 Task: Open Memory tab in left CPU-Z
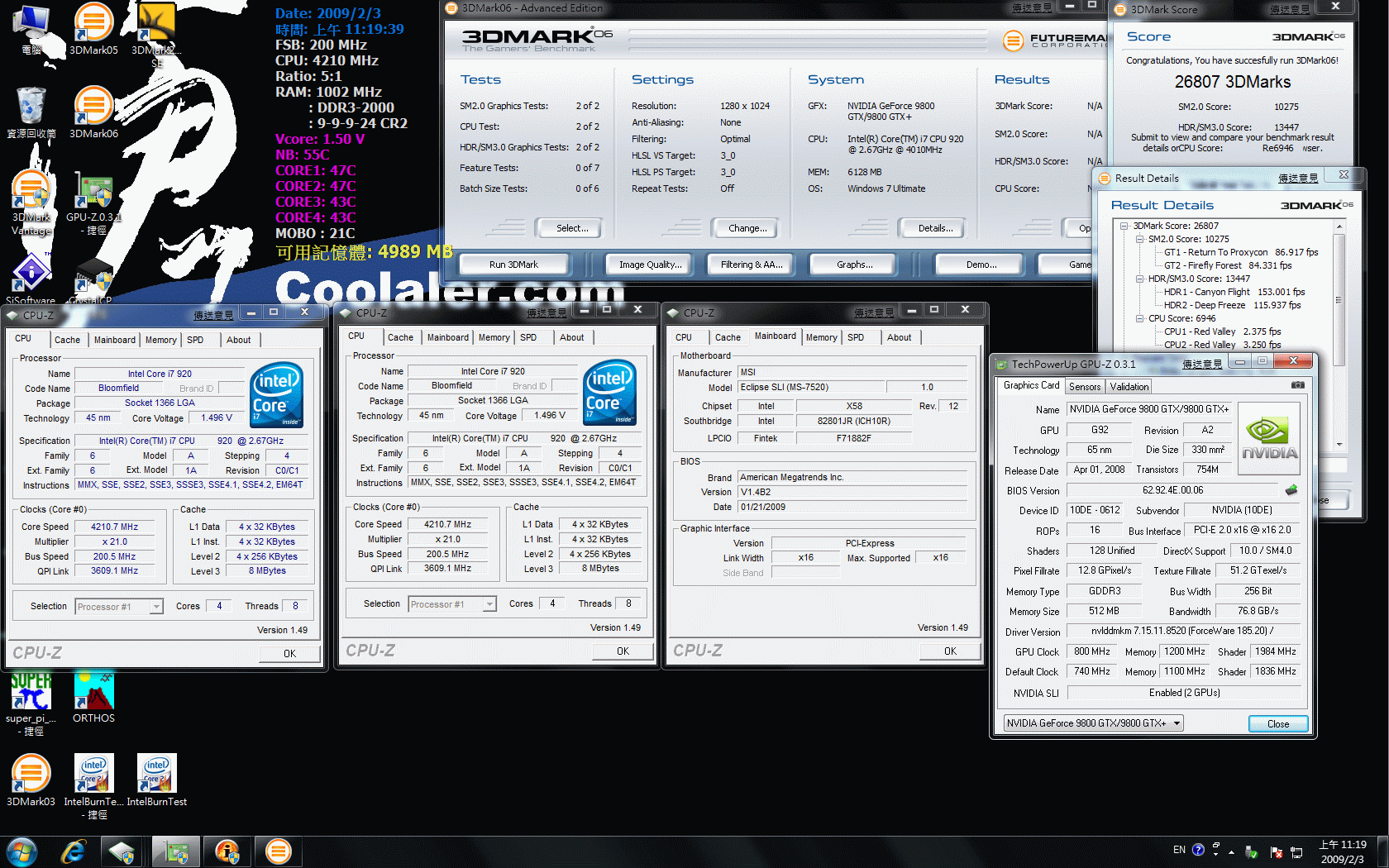point(161,340)
